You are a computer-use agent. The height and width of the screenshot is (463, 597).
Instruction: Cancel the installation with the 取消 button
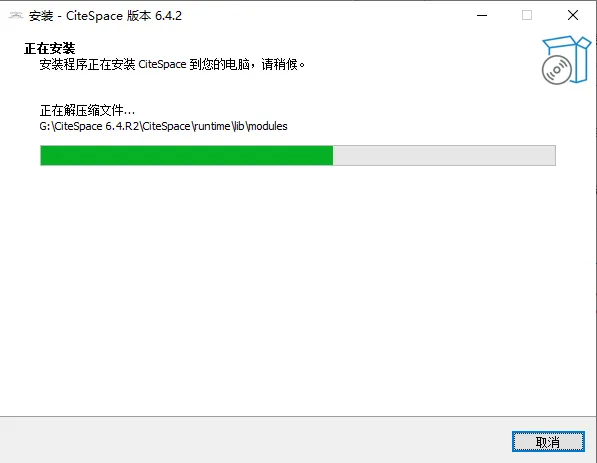click(548, 442)
